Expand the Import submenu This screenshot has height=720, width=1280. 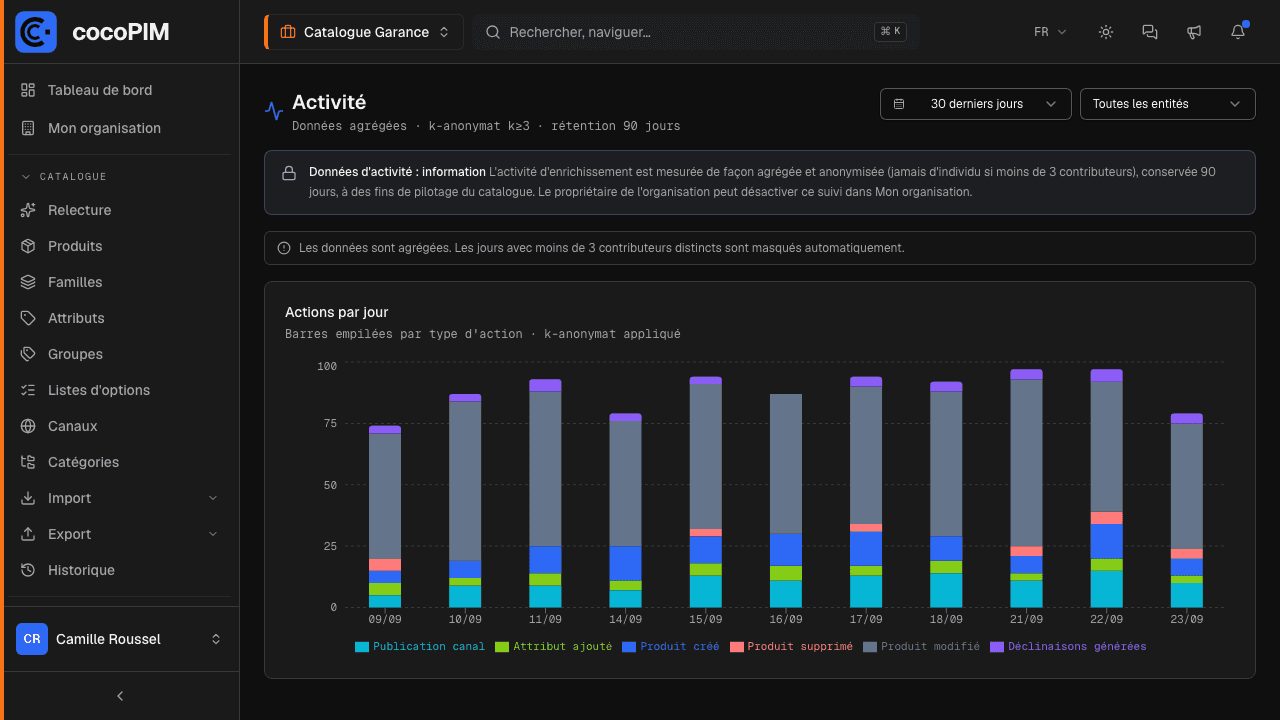click(120, 498)
